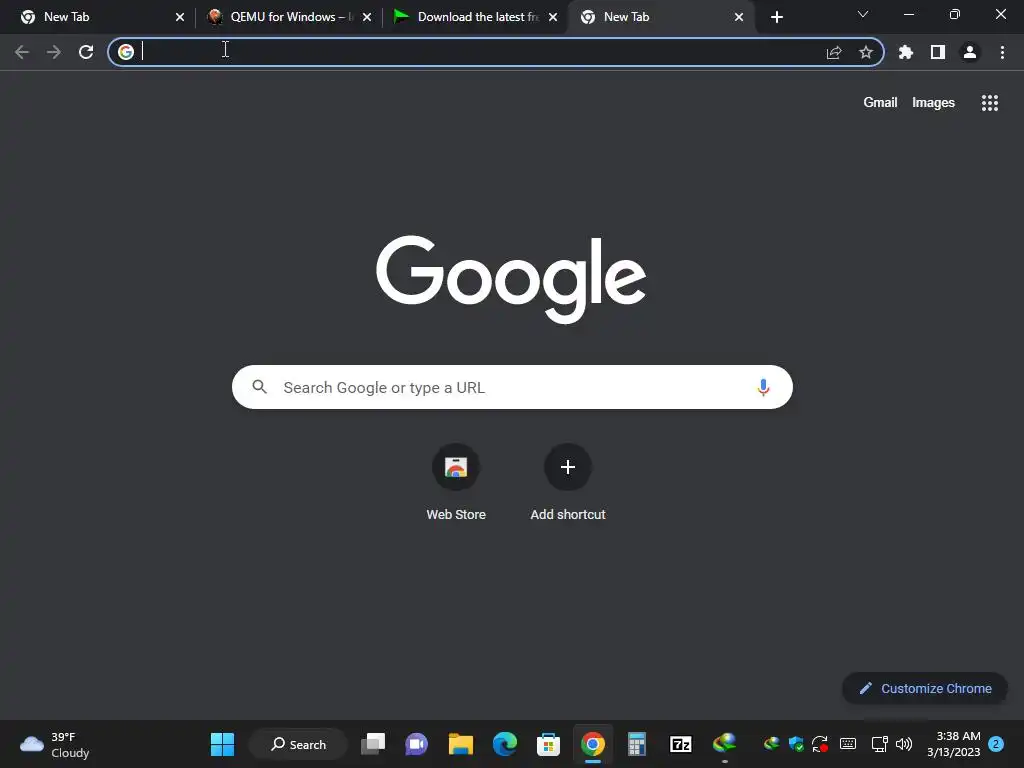Open the notification count badge
Image resolution: width=1024 pixels, height=768 pixels.
click(996, 744)
